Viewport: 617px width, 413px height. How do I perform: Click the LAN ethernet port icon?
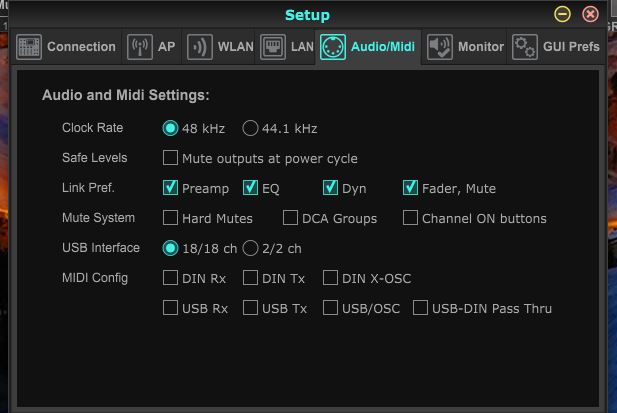[273, 47]
